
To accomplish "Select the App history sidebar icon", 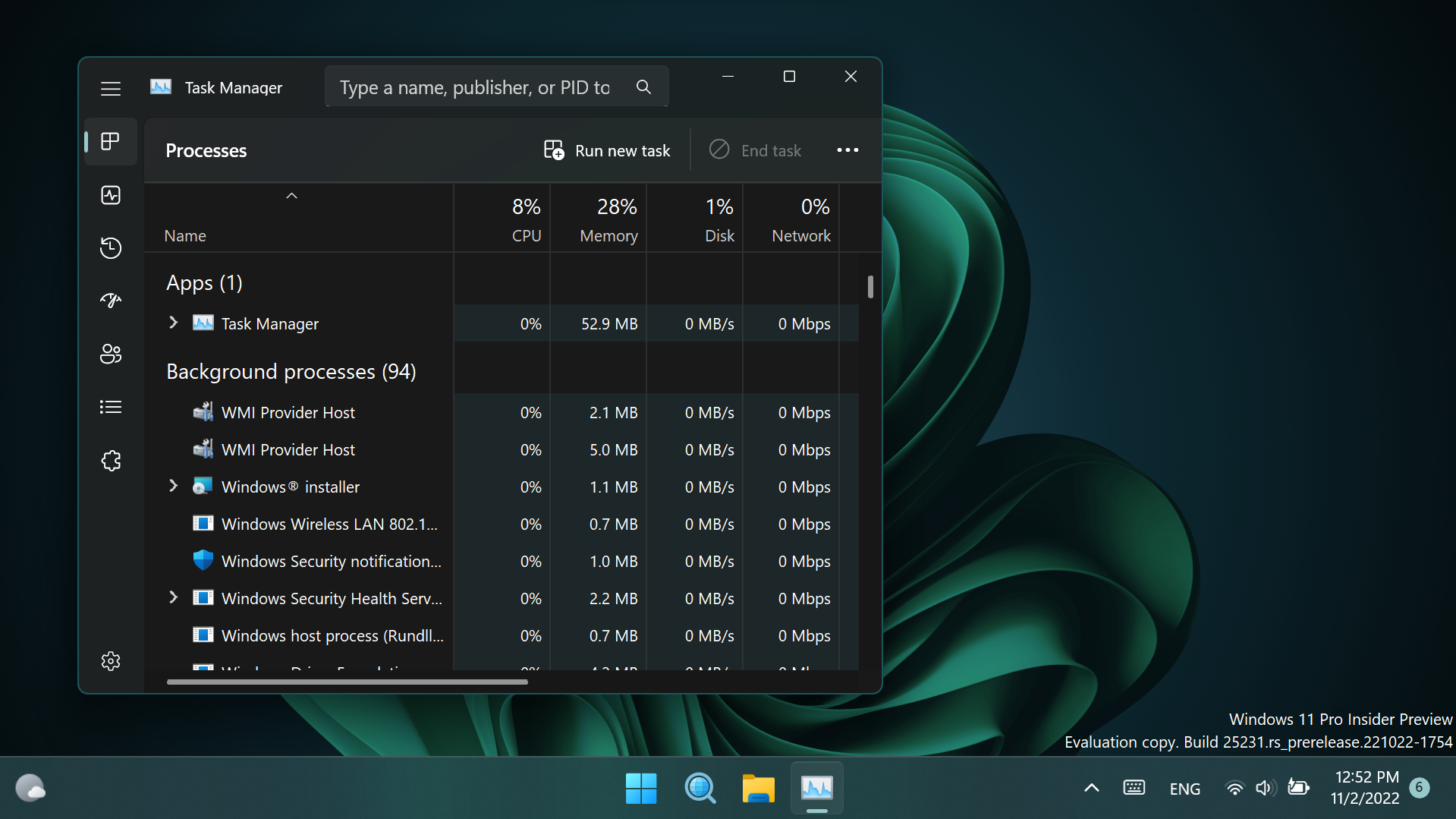I will [110, 247].
